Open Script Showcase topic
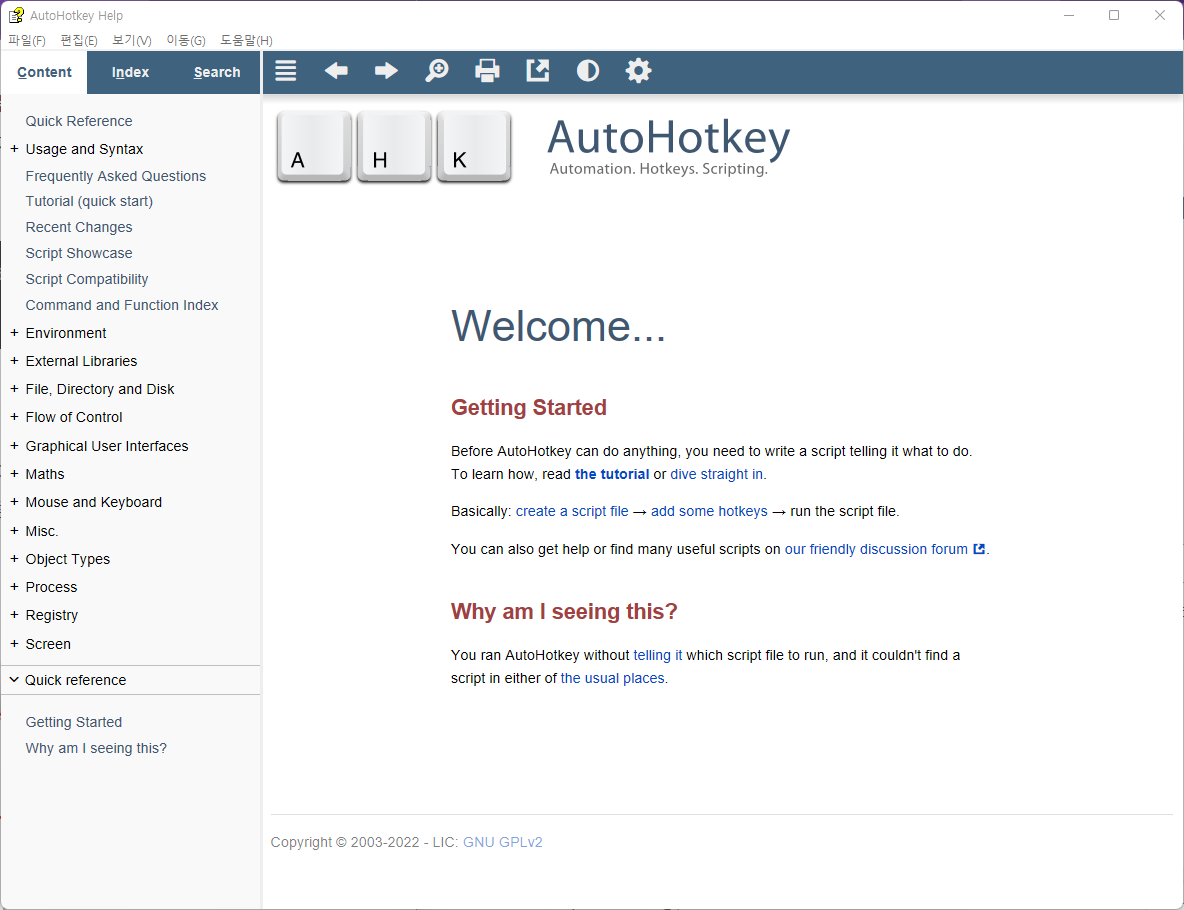The width and height of the screenshot is (1184, 910). tap(79, 253)
